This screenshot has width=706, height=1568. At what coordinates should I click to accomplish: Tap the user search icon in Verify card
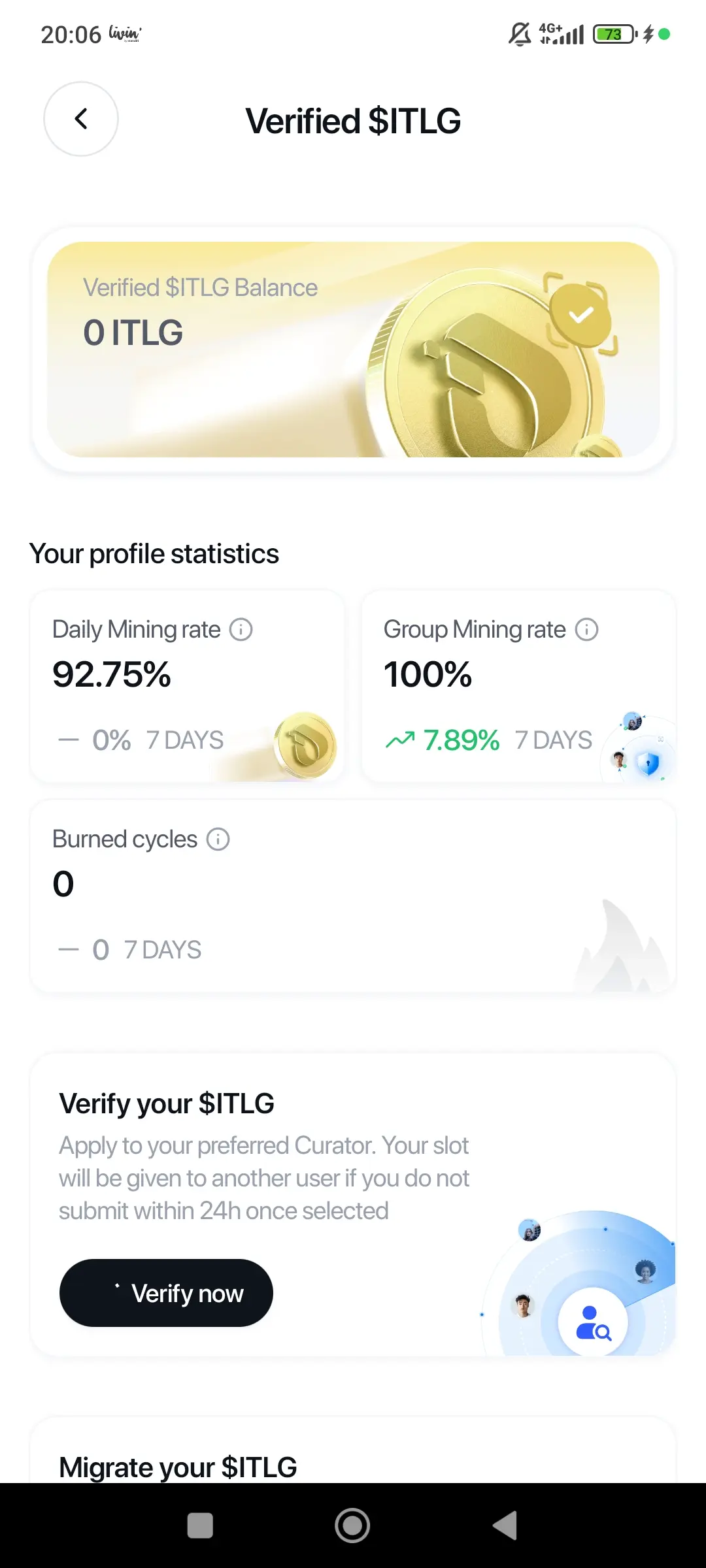pyautogui.click(x=592, y=1322)
